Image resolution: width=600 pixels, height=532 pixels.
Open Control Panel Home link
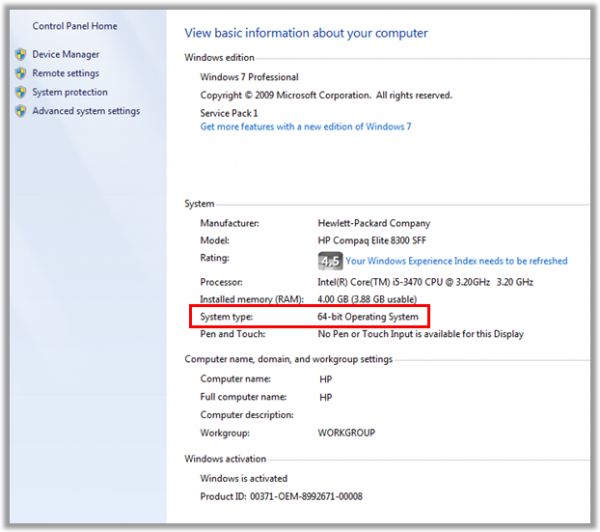coord(75,26)
